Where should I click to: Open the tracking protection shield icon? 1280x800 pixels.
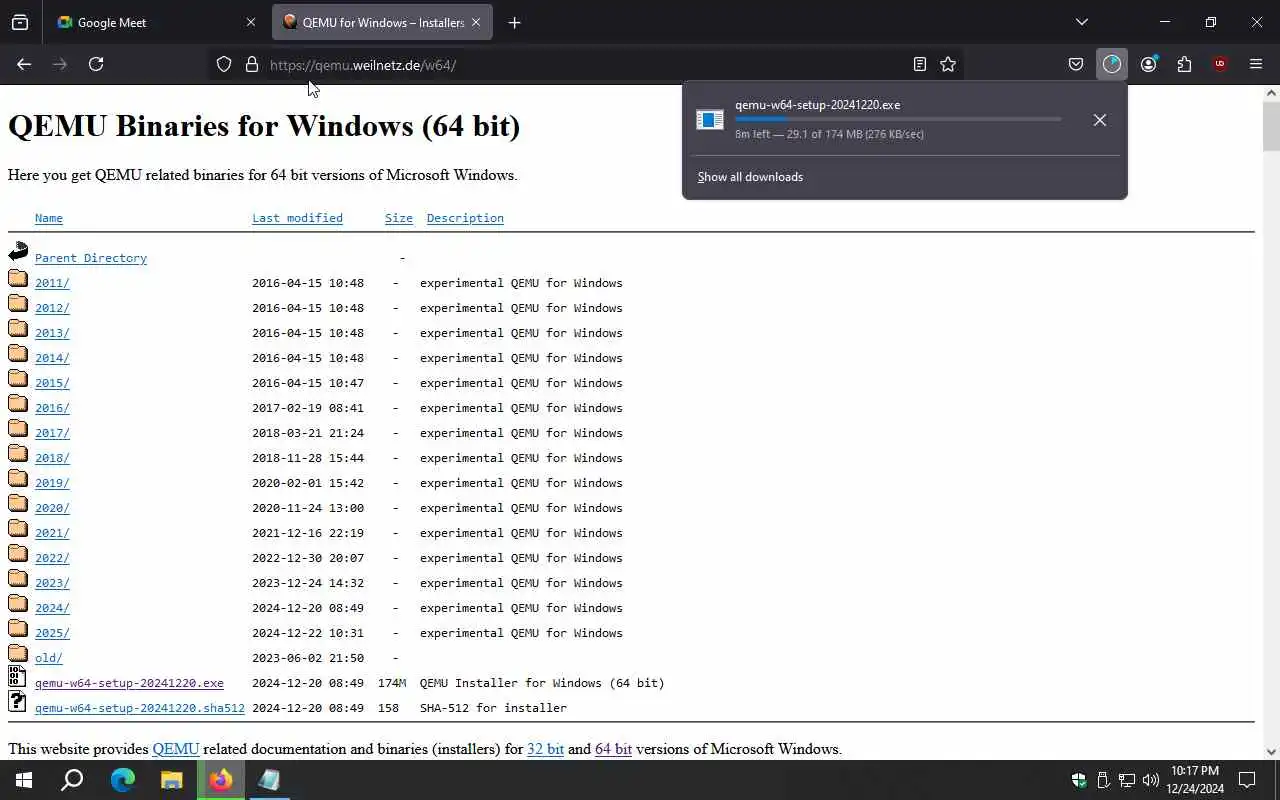click(x=224, y=64)
